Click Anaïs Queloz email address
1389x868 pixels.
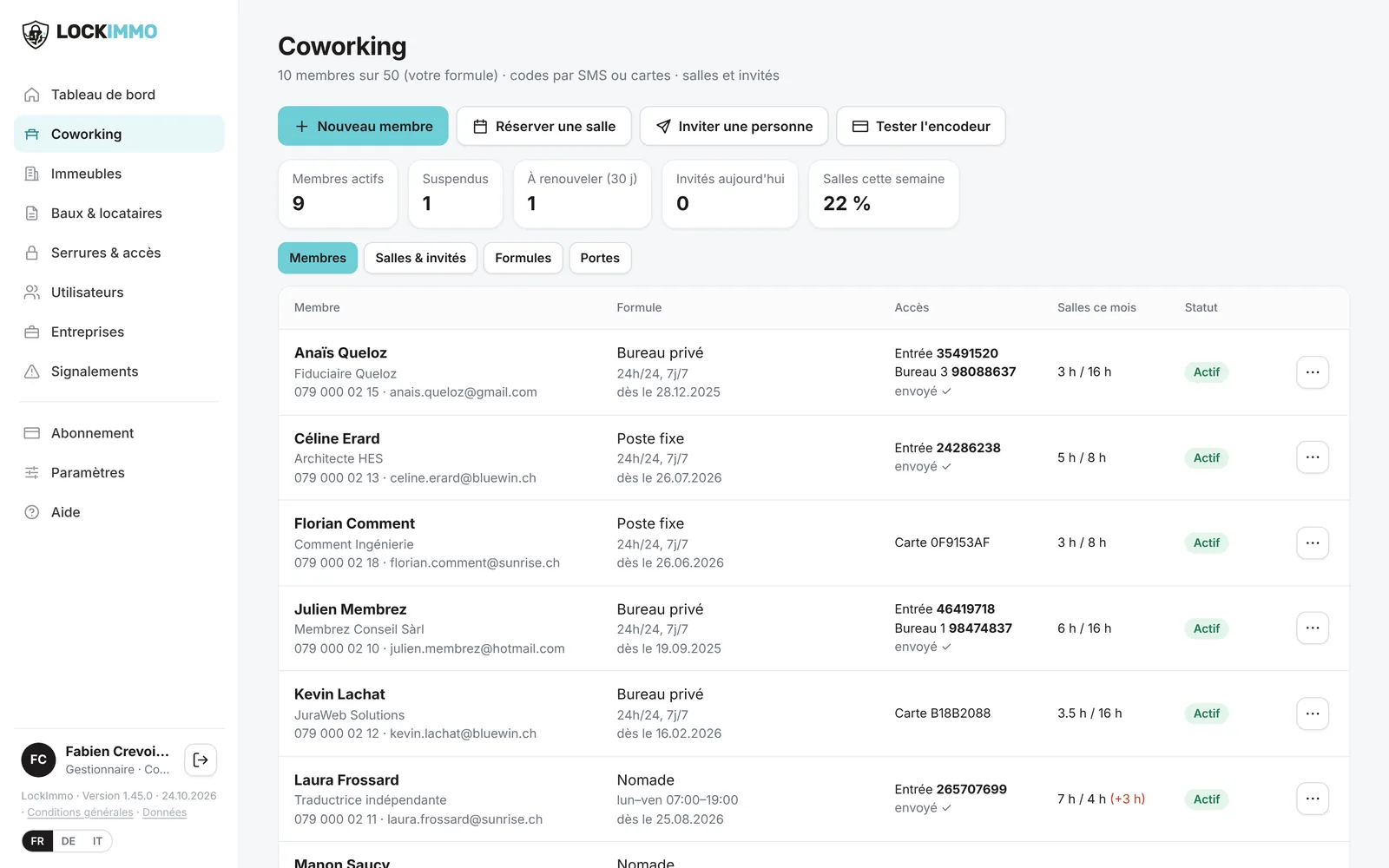(463, 392)
